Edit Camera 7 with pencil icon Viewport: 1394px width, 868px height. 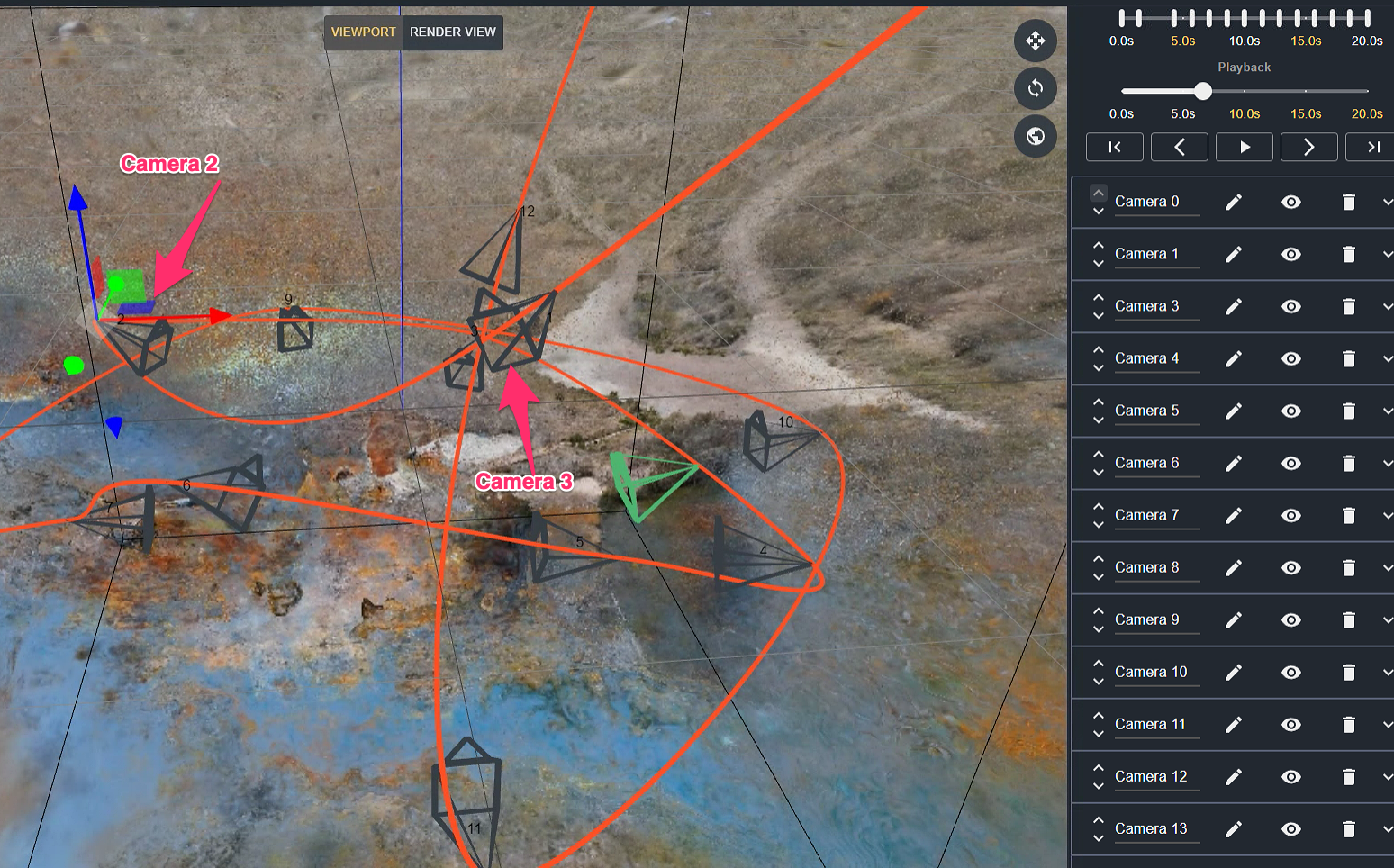pyautogui.click(x=1234, y=515)
